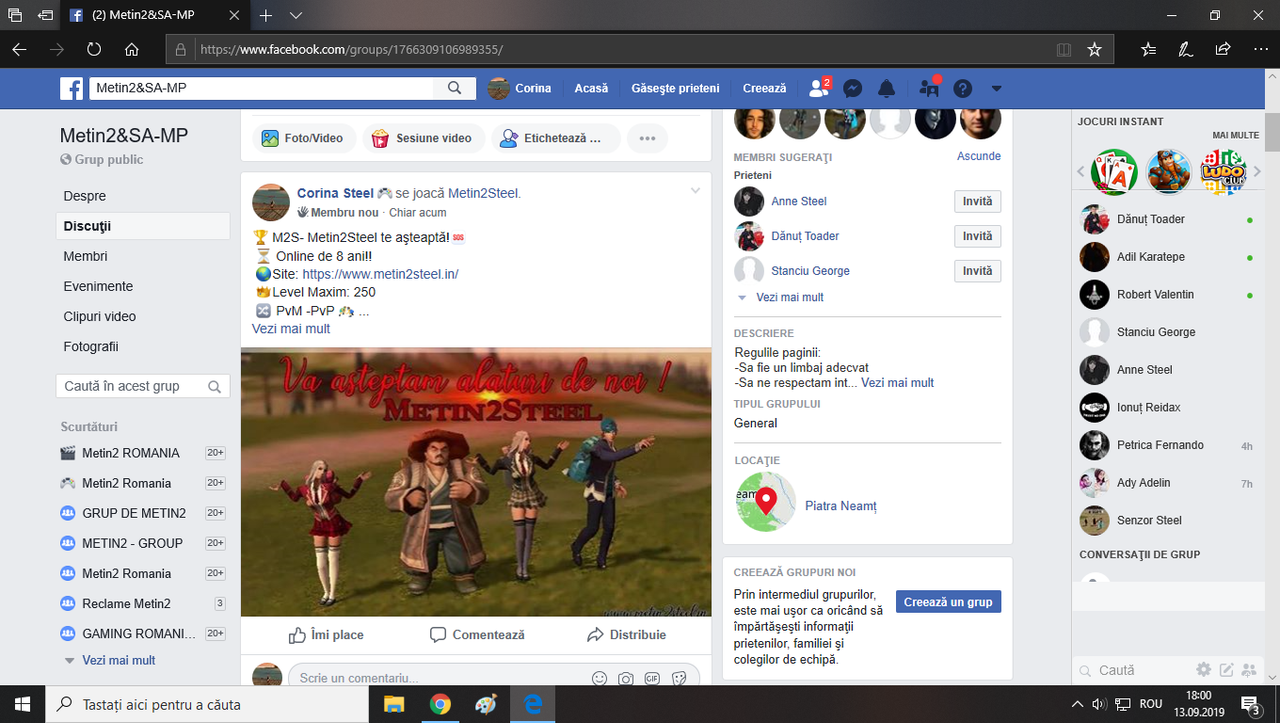Open the Windows action center notifications

pos(1251,704)
